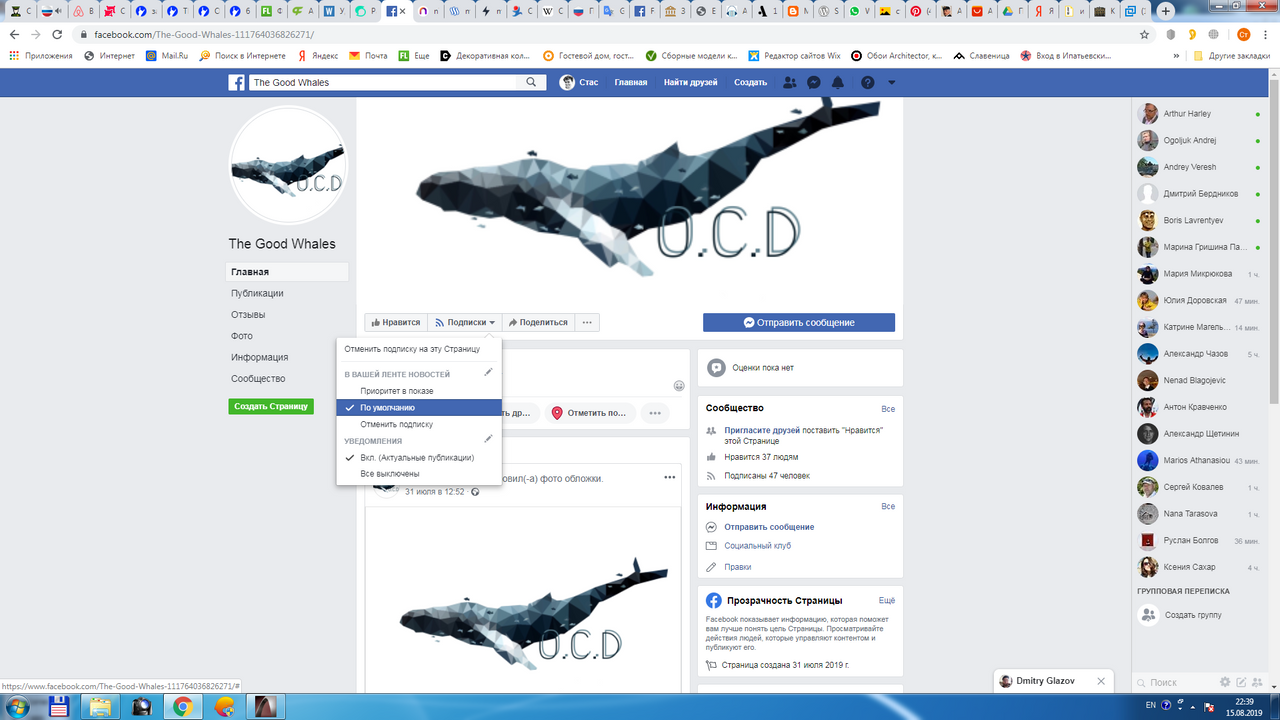The image size is (1280, 720).
Task: Select По умолчанию option
Action: (x=419, y=408)
